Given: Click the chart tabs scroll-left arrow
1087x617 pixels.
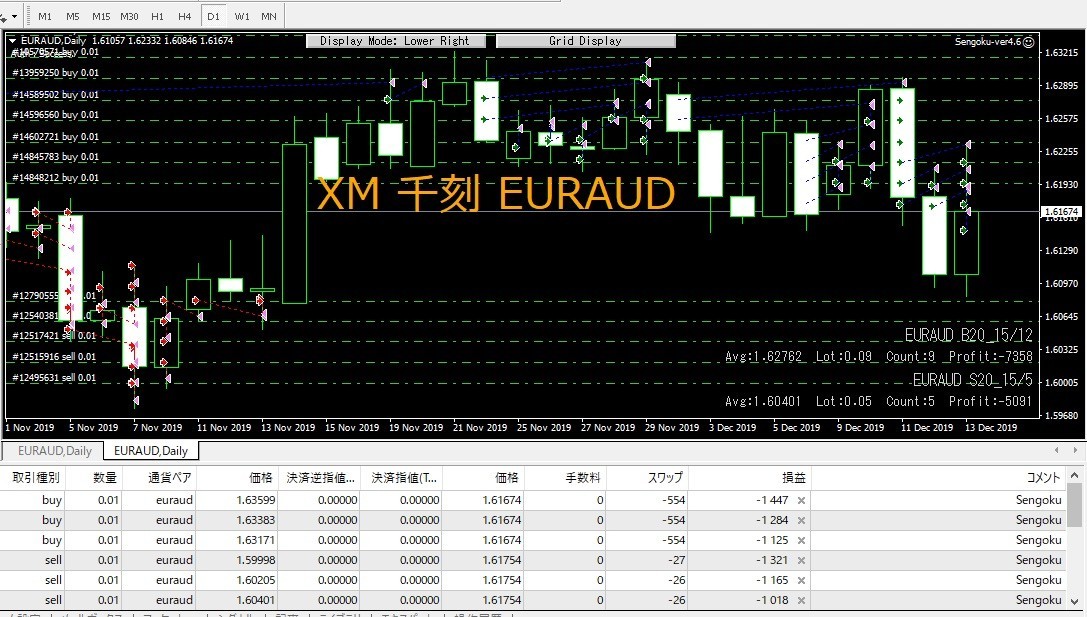Looking at the screenshot, I should pyautogui.click(x=1056, y=451).
